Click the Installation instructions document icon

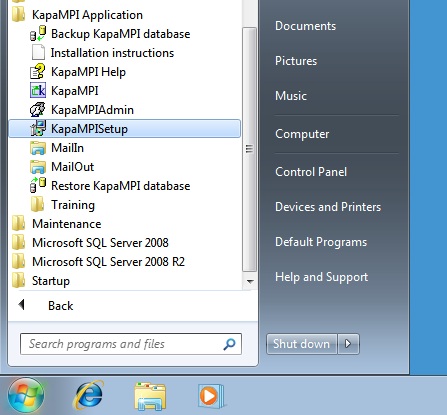(38, 53)
